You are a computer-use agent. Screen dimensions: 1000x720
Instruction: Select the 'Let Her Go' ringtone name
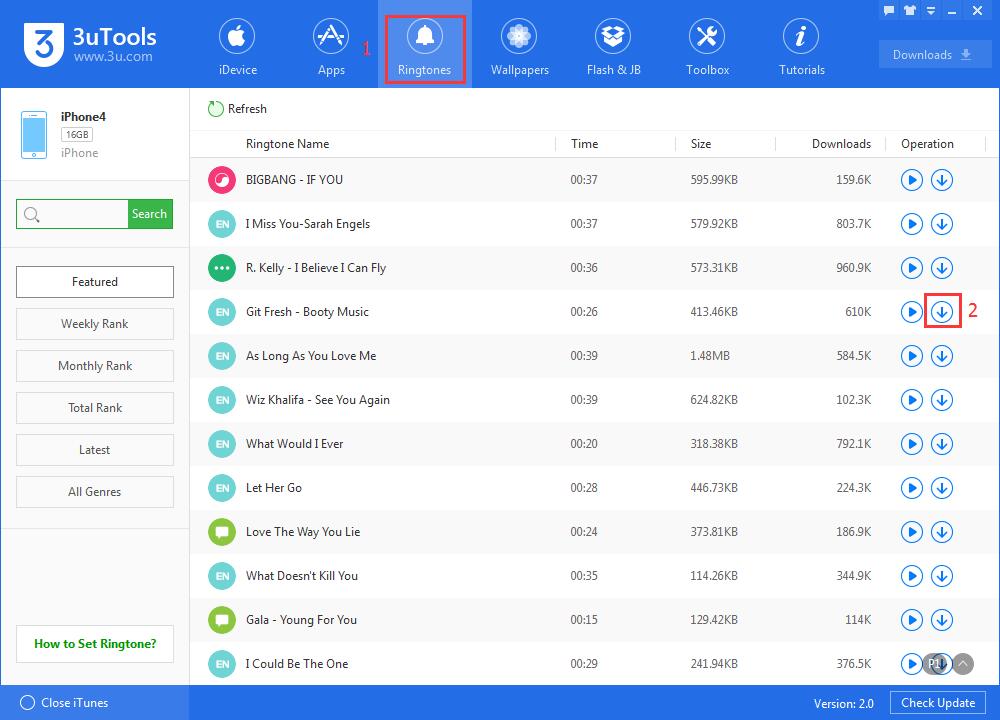point(274,488)
